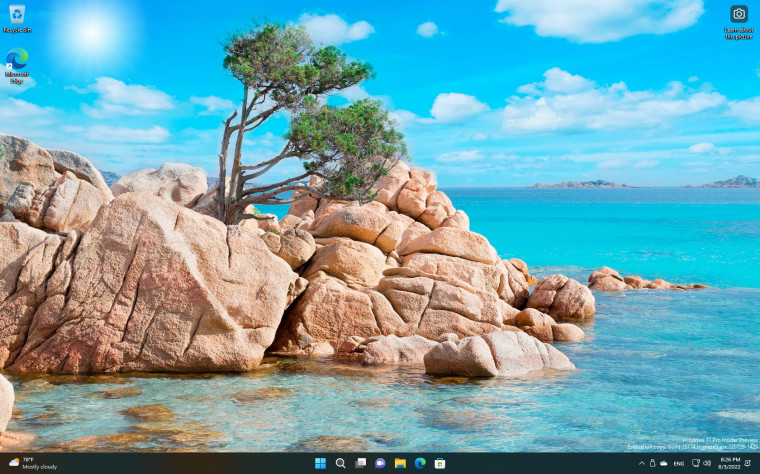Open Task View on the taskbar

[x=360, y=463]
